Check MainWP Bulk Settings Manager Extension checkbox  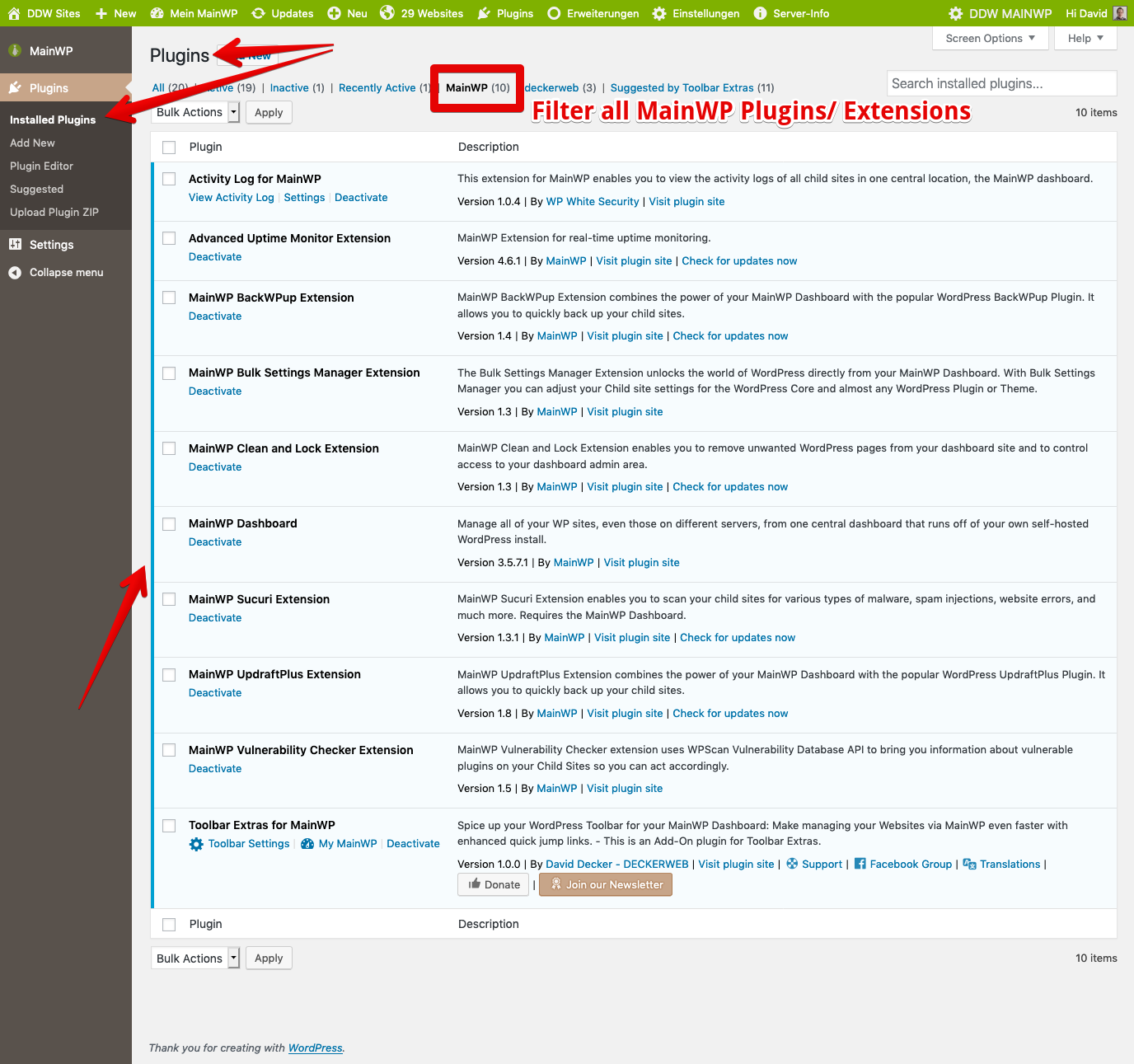click(x=169, y=373)
